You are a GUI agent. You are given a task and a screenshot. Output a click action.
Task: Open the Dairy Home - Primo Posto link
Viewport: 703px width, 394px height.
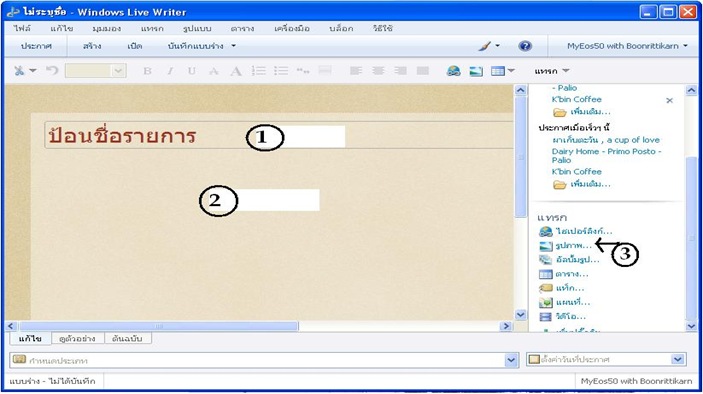pyautogui.click(x=606, y=156)
